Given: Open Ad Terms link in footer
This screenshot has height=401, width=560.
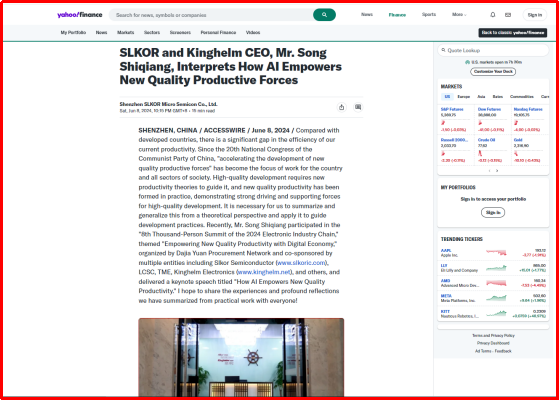Looking at the screenshot, I should point(483,351).
